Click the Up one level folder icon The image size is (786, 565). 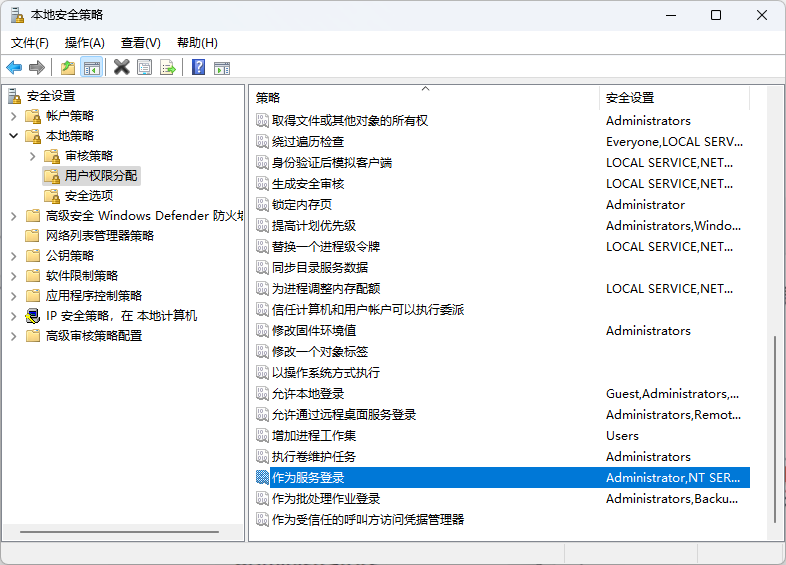[x=68, y=68]
